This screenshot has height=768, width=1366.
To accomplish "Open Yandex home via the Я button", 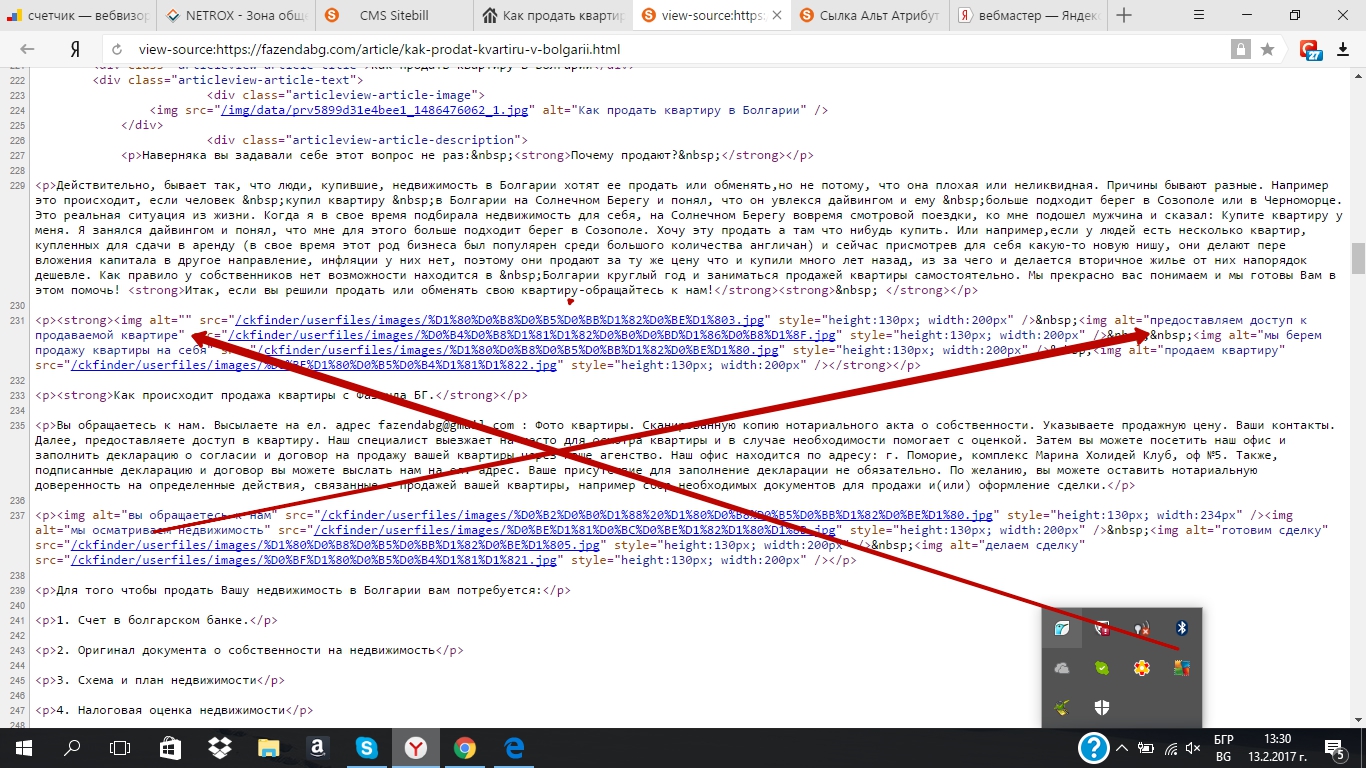I will (75, 49).
